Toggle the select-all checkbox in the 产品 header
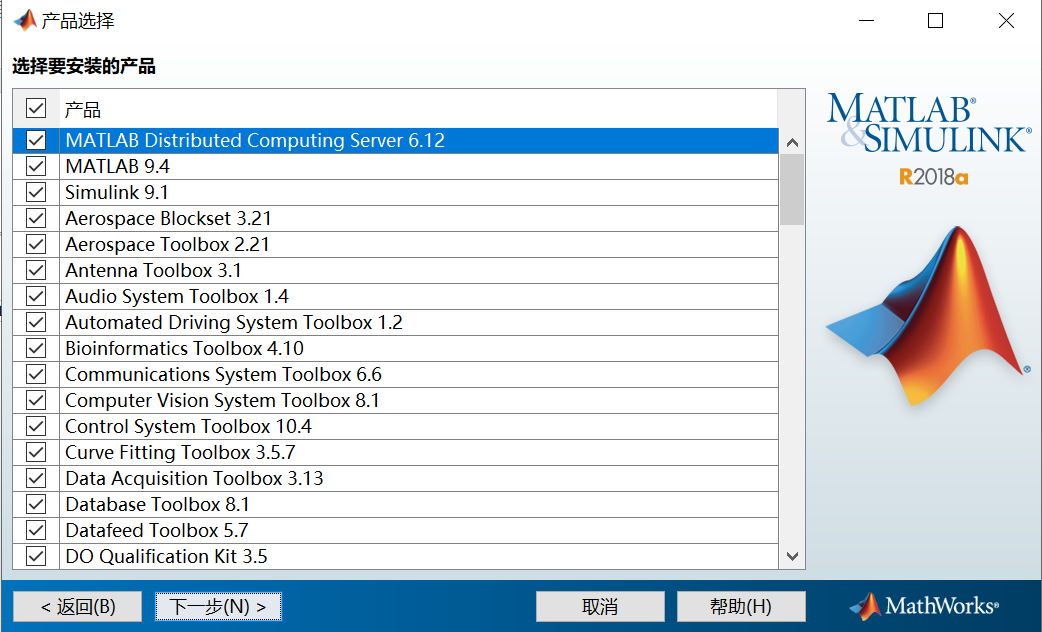This screenshot has height=632, width=1042. 36,108
